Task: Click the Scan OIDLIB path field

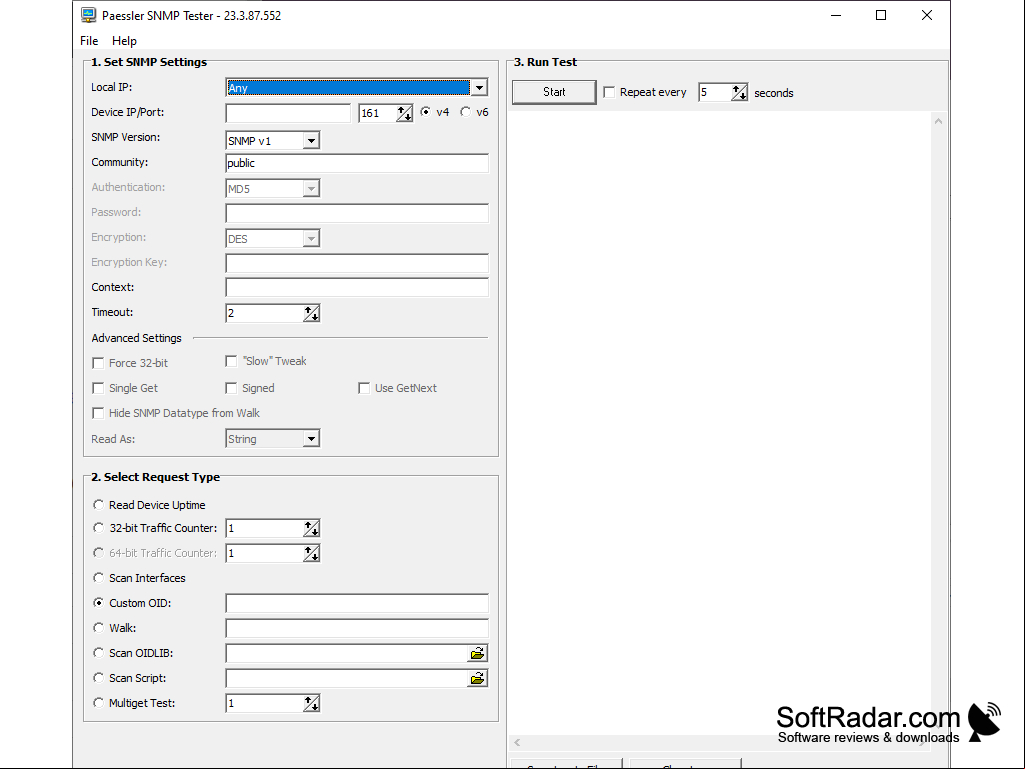Action: pyautogui.click(x=346, y=653)
